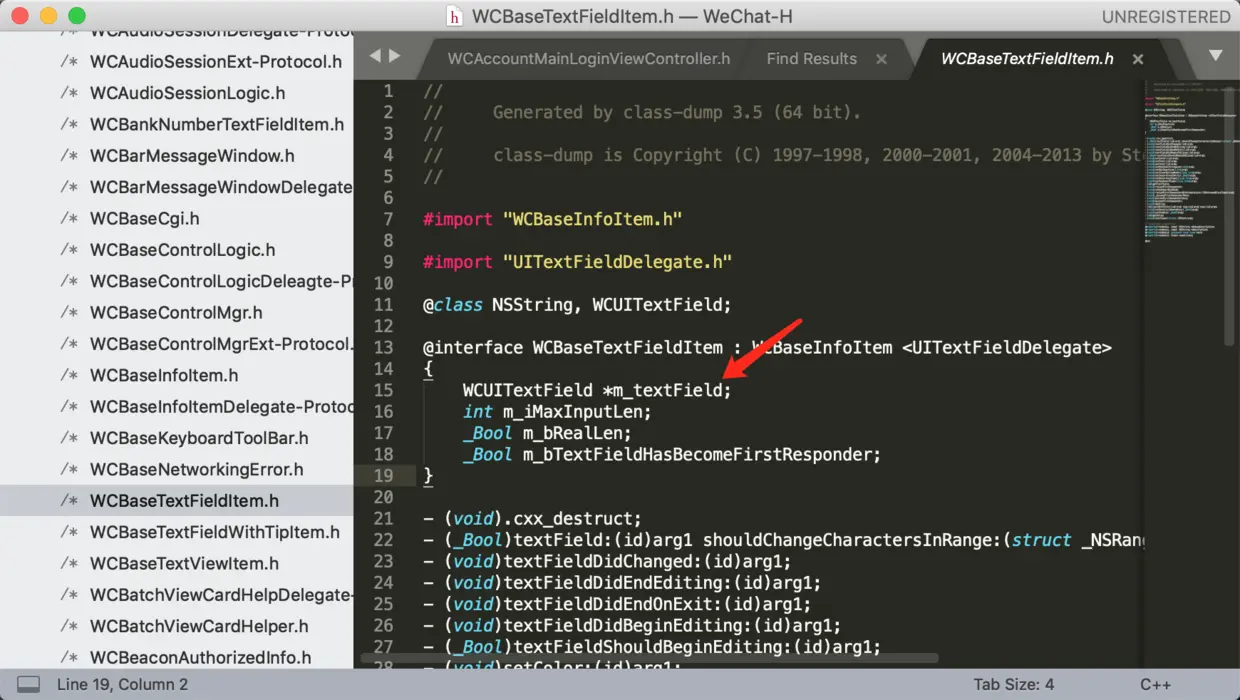
Task: Click the horizontal scrollbar in editor
Action: 649,658
